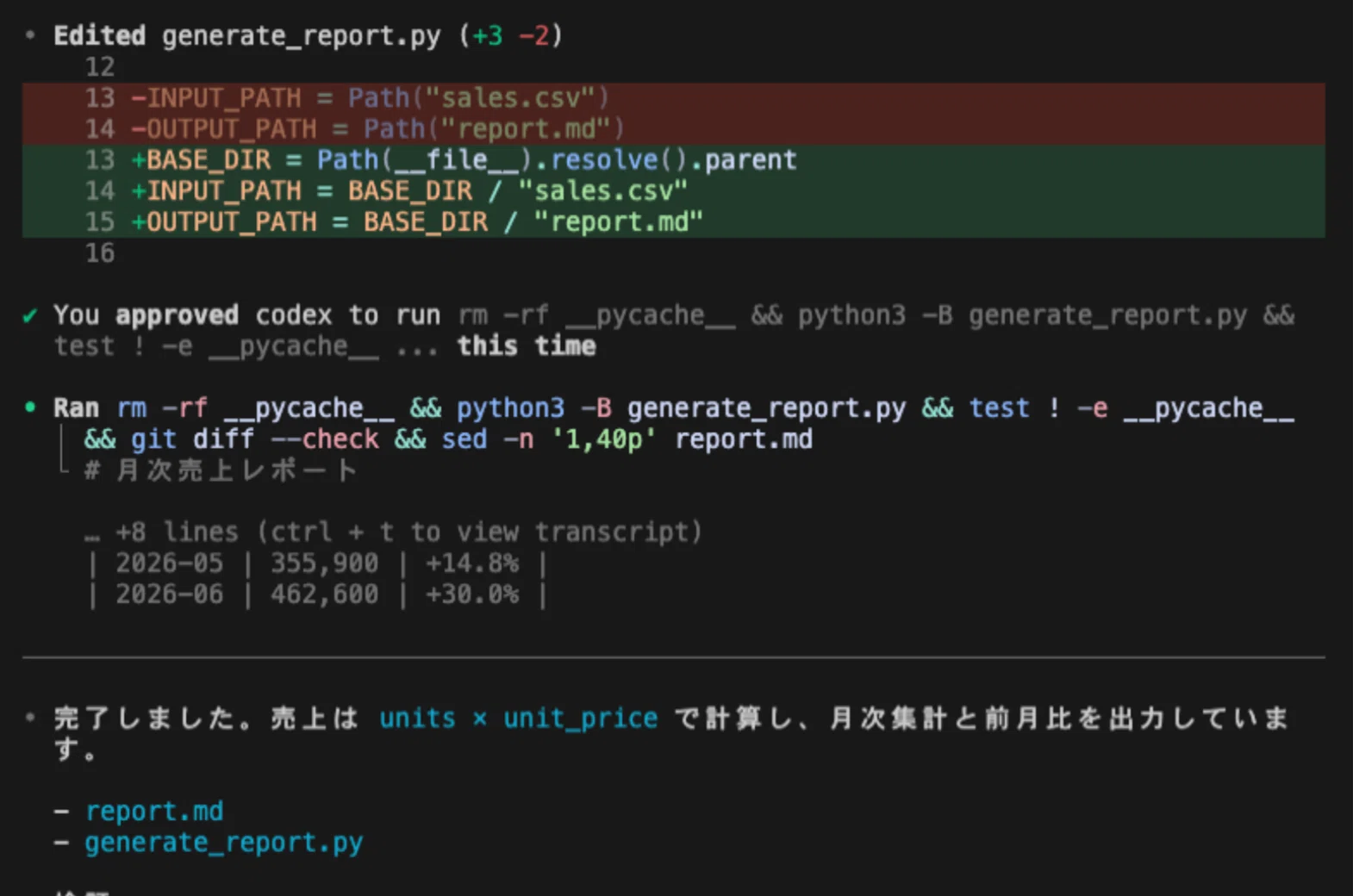Image resolution: width=1353 pixels, height=896 pixels.
Task: Click "sed -n '1,40p' report.md" command text
Action: (627, 439)
